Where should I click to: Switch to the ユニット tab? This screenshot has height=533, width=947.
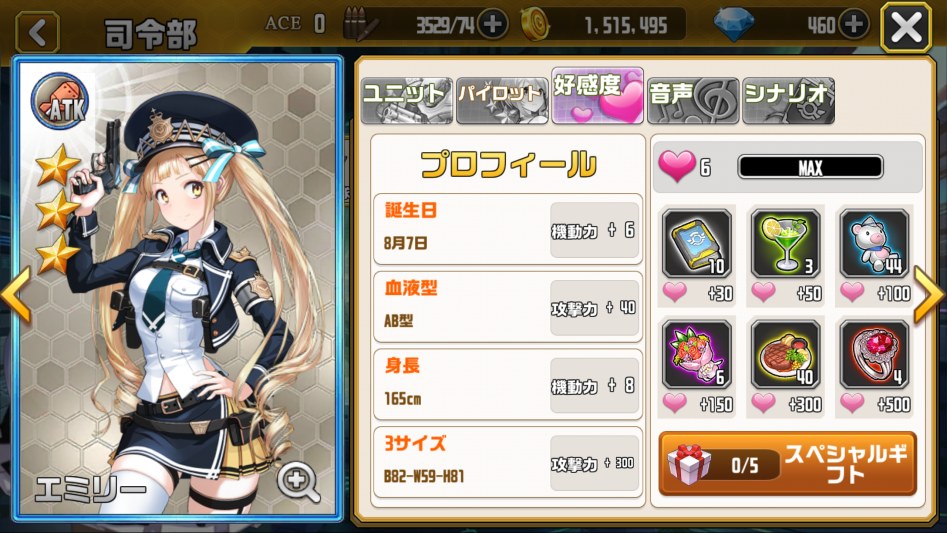point(406,101)
